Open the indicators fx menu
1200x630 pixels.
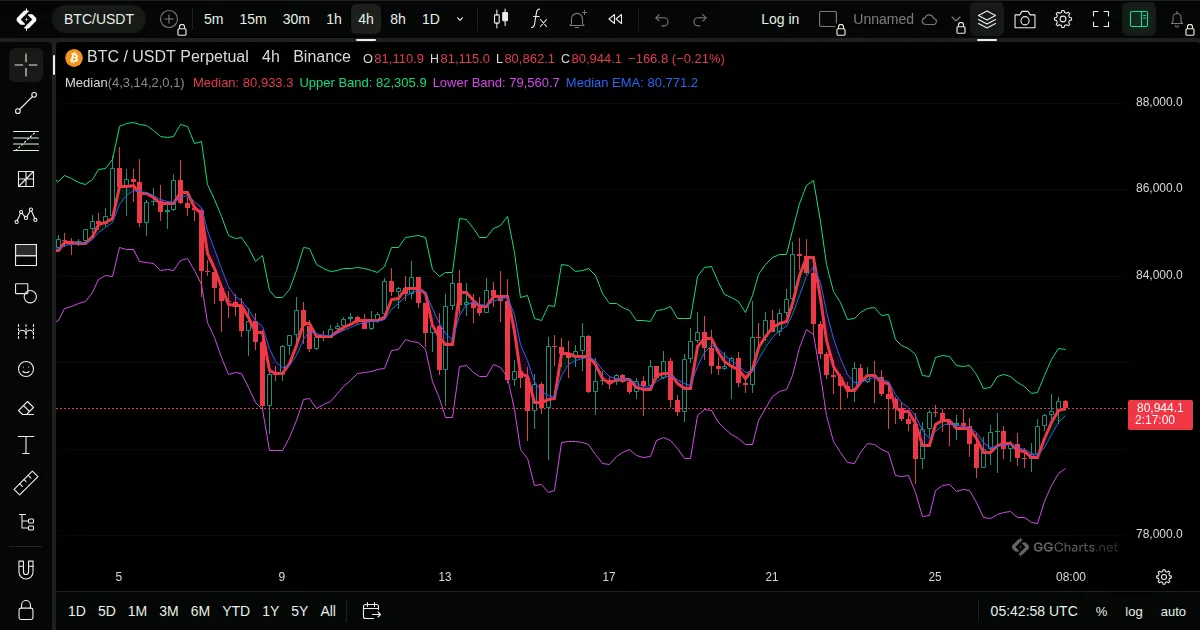pos(539,19)
